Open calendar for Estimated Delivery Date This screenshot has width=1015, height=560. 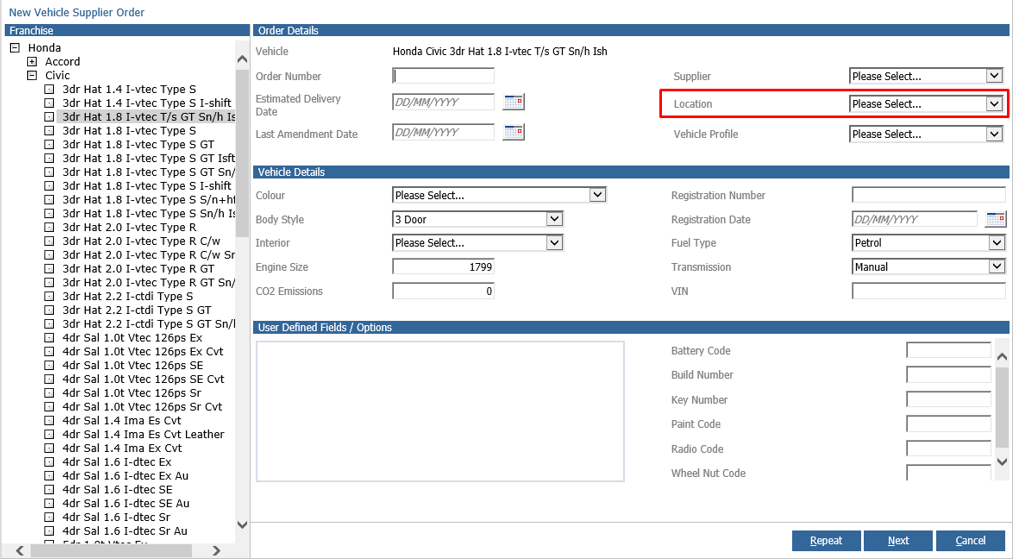514,102
